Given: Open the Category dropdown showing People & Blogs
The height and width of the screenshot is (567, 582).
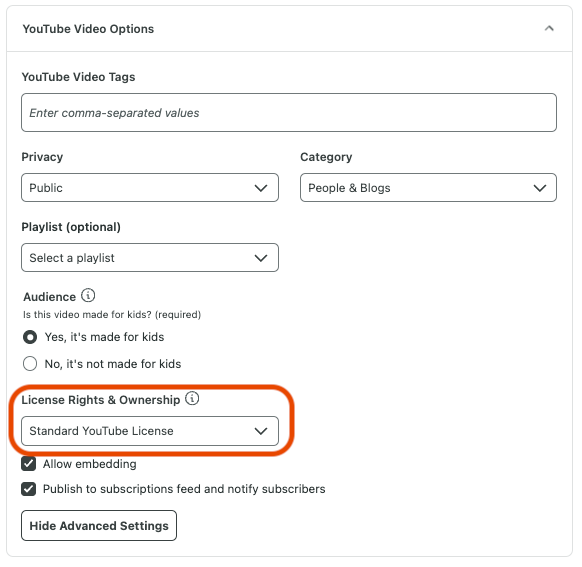Looking at the screenshot, I should pos(428,188).
